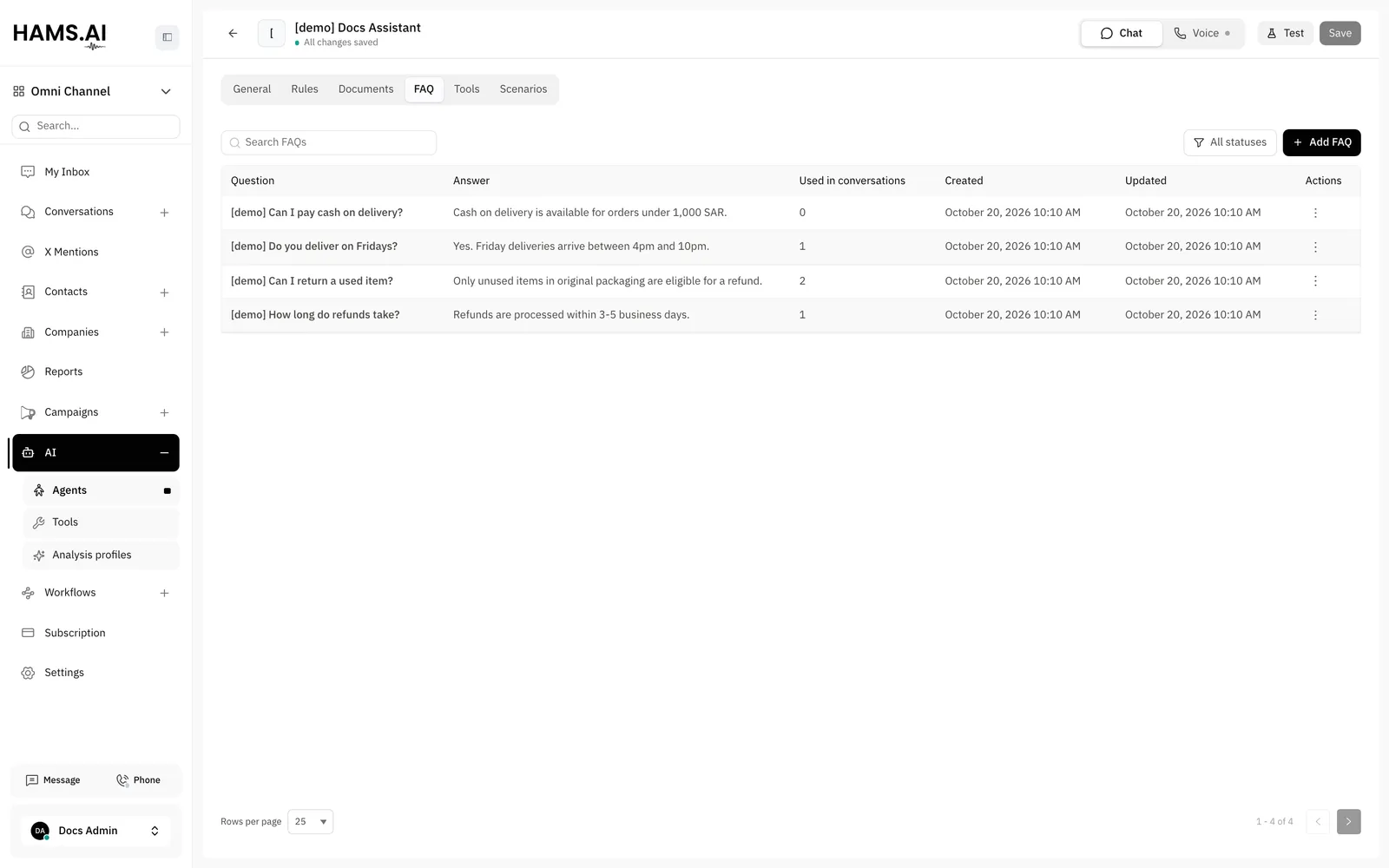Open rows per page dropdown
1389x868 pixels.
(310, 822)
